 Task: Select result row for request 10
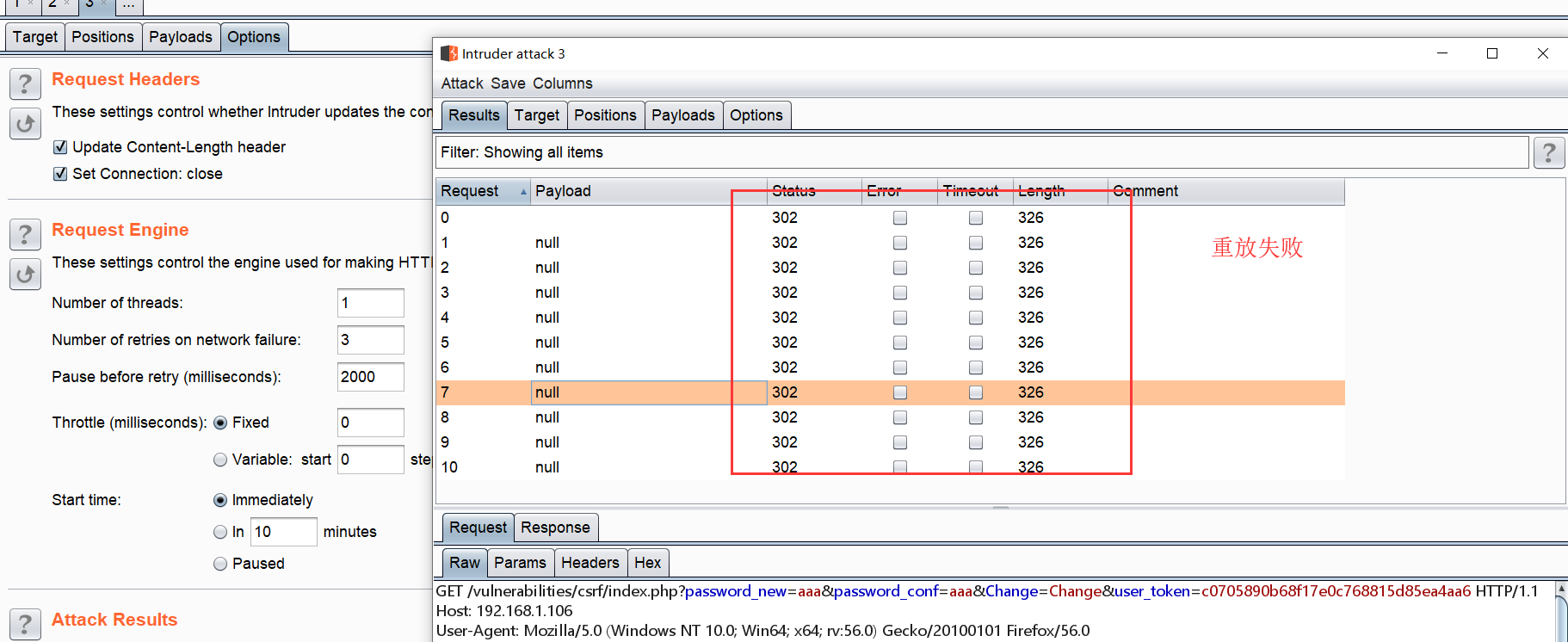click(890, 467)
